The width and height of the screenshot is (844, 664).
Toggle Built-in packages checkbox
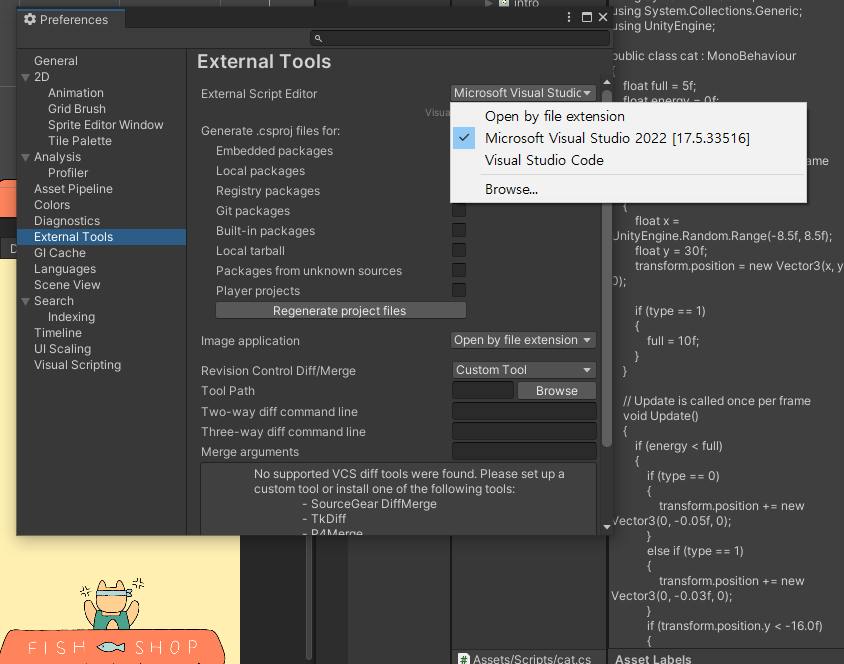pos(459,230)
